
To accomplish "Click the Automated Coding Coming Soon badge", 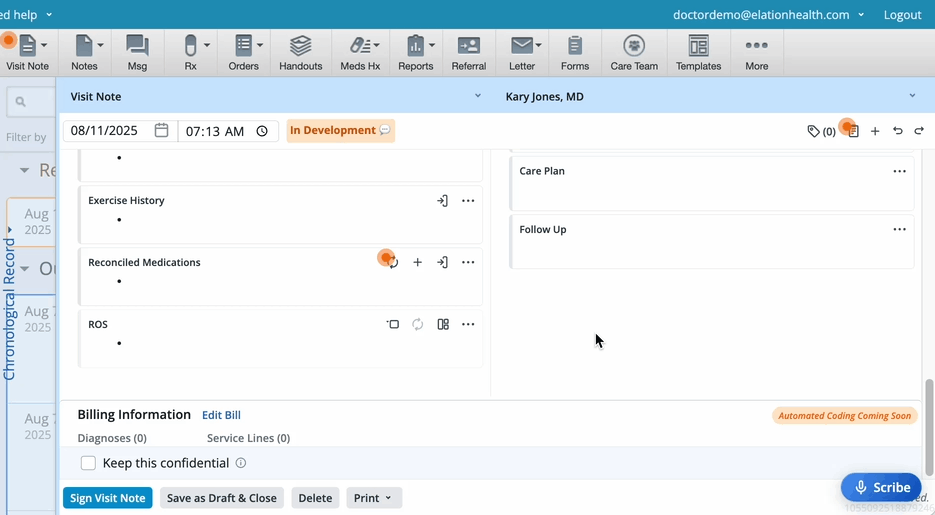I will click(x=844, y=416).
